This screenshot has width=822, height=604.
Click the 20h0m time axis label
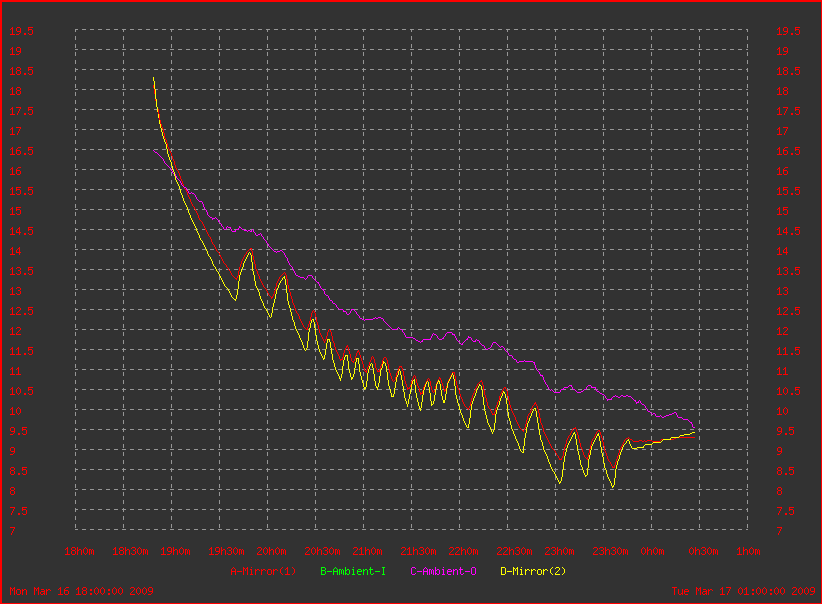[271, 551]
